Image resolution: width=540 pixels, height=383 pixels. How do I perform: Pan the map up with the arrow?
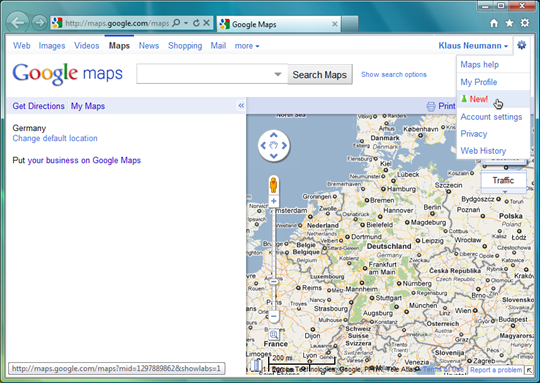point(274,135)
